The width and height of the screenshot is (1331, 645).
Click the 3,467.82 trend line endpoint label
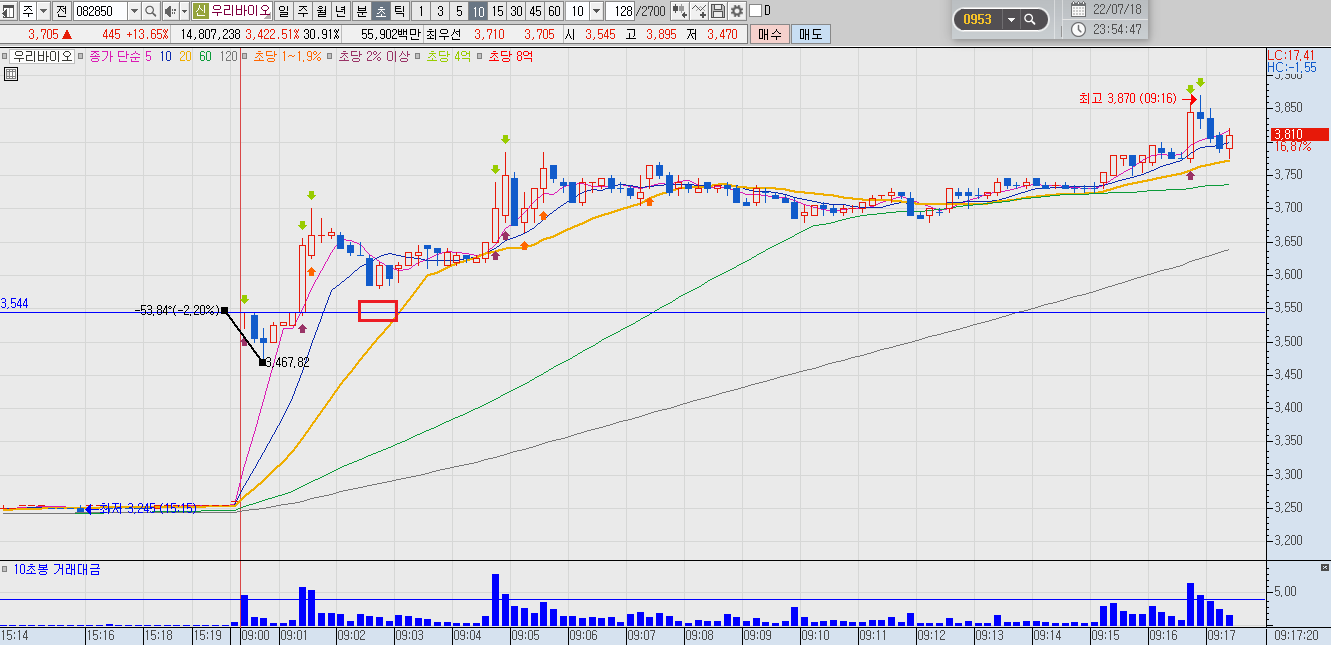point(289,362)
